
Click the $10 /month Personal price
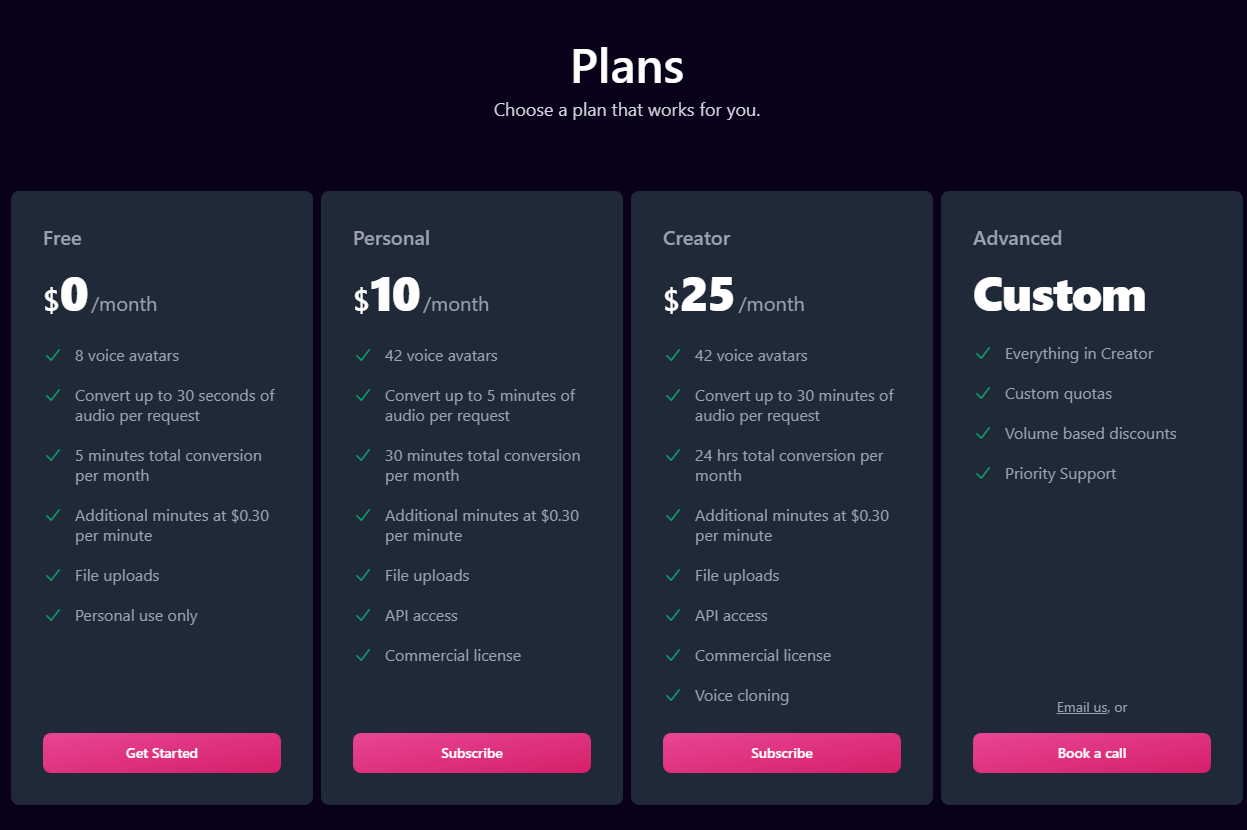click(421, 297)
